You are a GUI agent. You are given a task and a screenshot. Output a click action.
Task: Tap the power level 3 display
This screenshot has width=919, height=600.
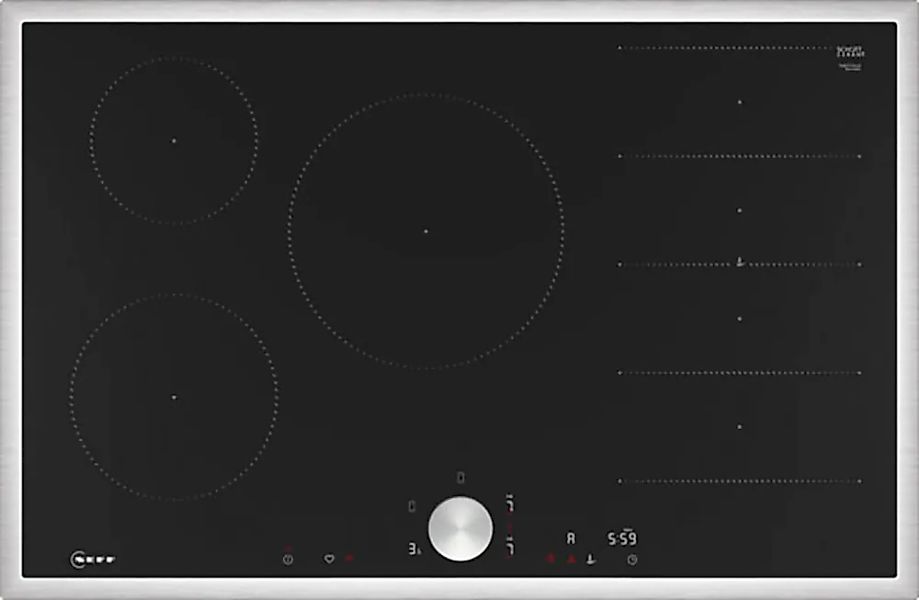coord(413,548)
